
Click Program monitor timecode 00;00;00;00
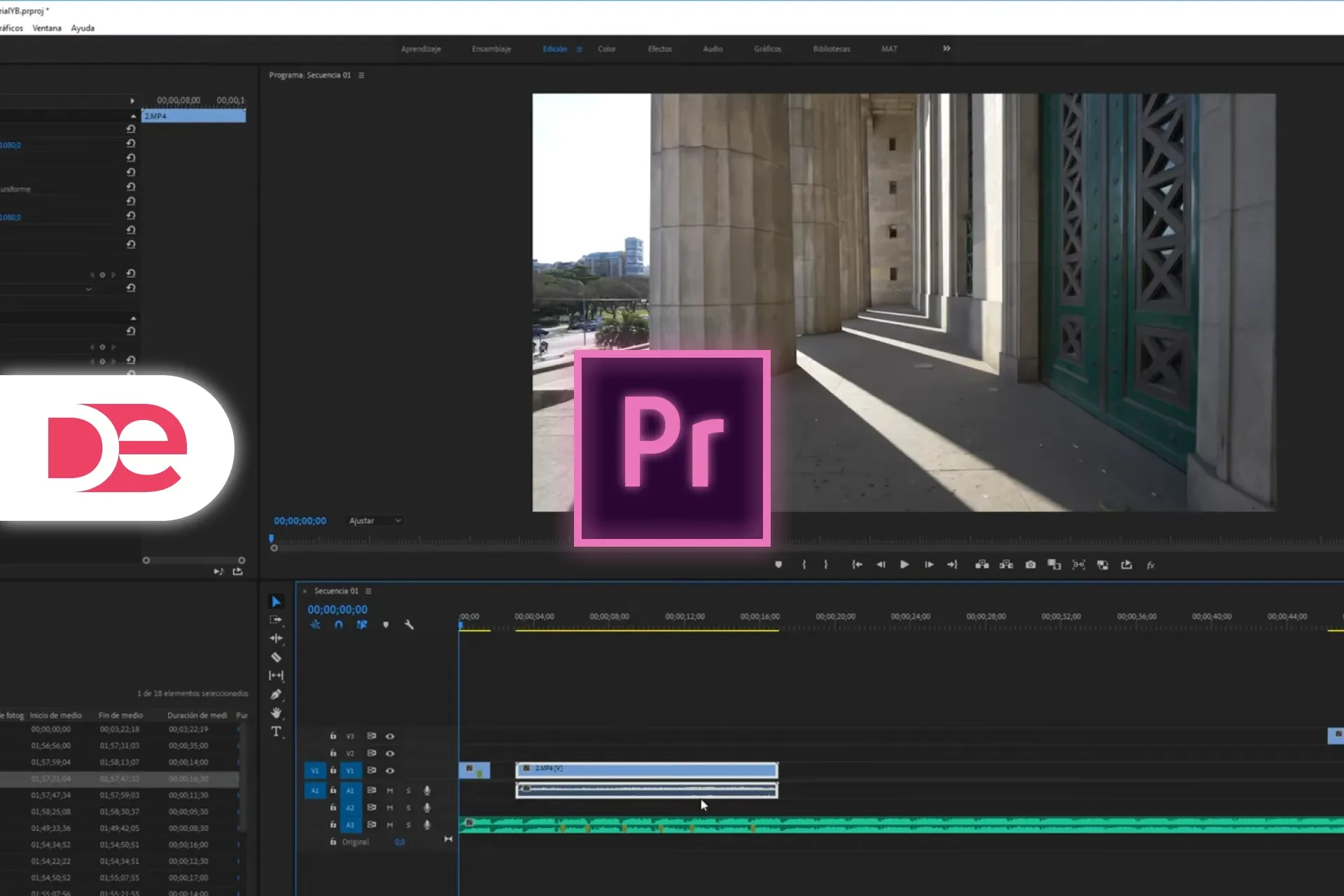tap(300, 521)
